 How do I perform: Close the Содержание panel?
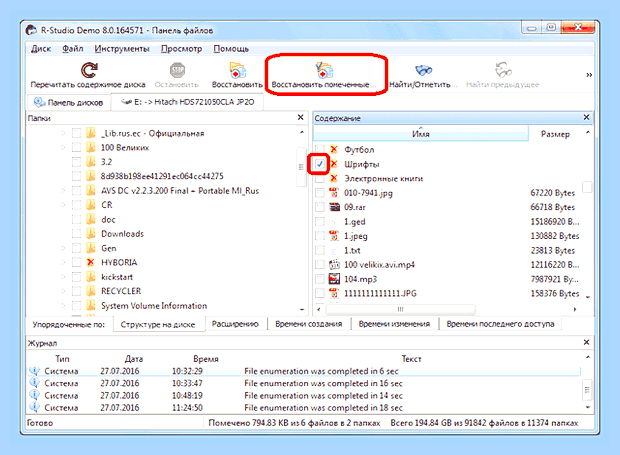586,117
